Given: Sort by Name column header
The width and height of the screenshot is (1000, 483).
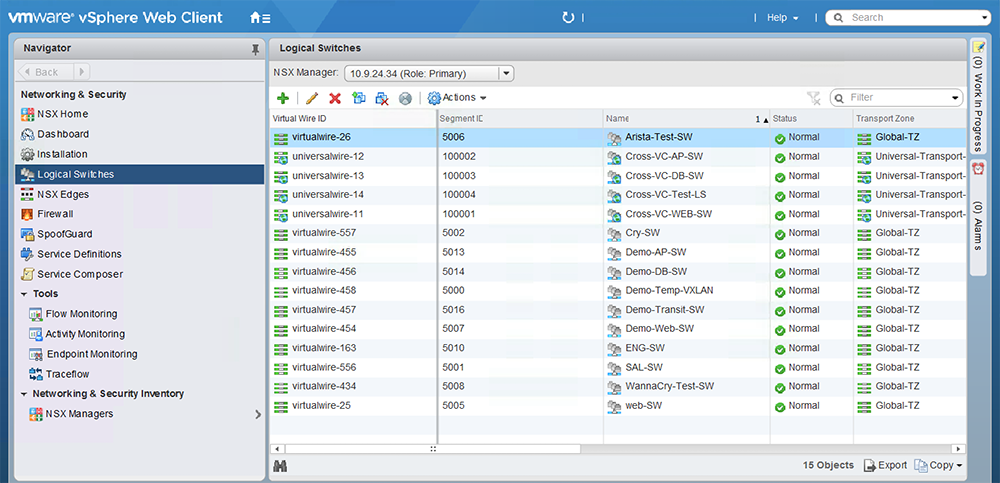Looking at the screenshot, I should [x=687, y=119].
